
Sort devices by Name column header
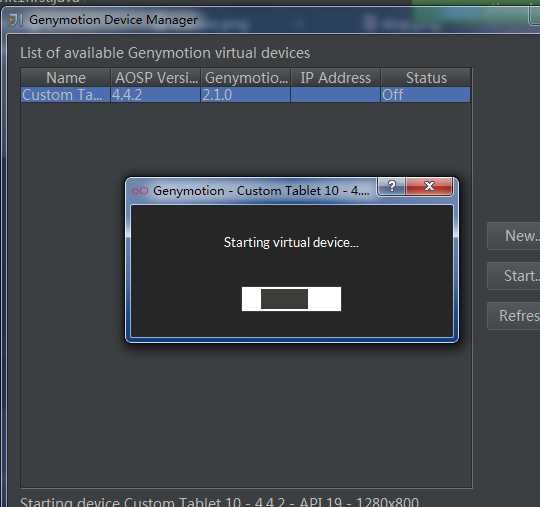65,77
